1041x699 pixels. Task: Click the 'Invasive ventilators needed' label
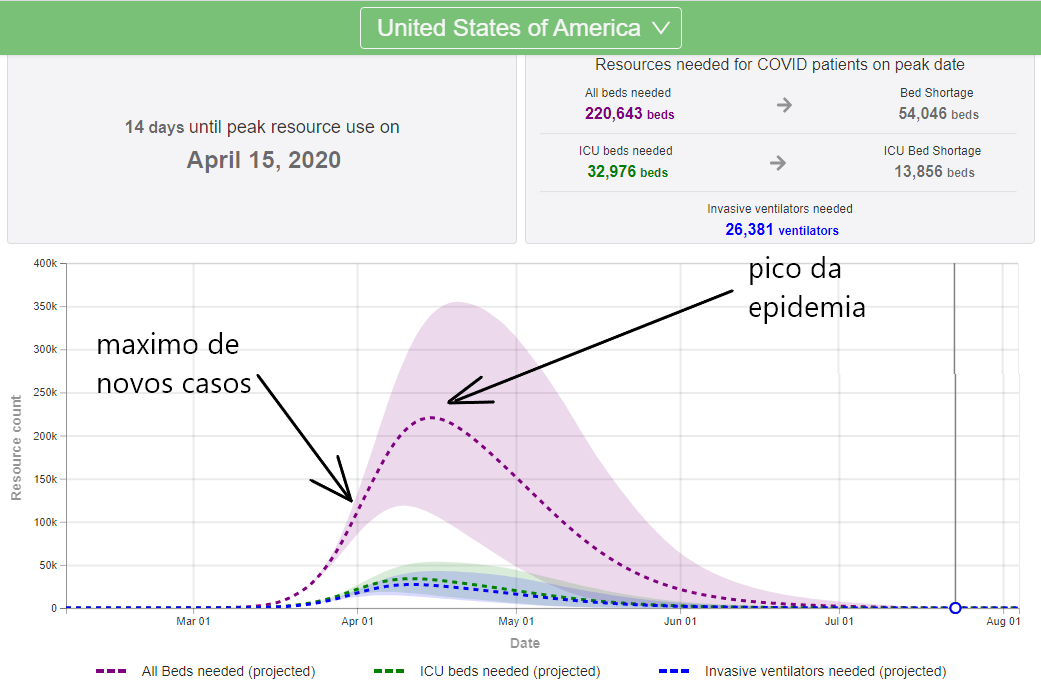tap(779, 208)
